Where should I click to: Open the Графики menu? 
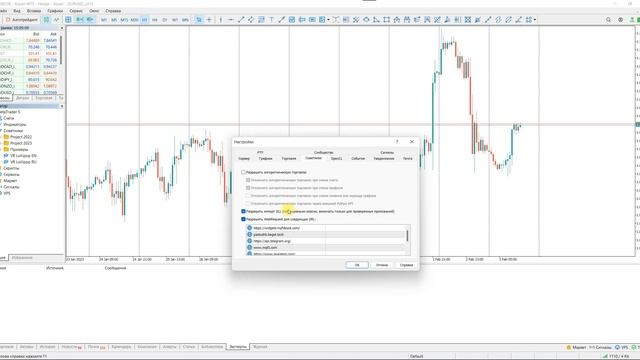pyautogui.click(x=55, y=11)
